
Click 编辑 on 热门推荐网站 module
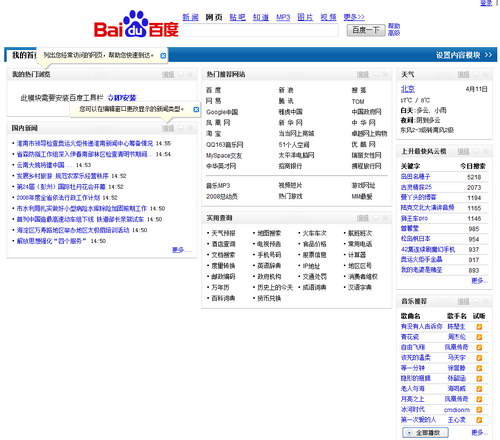pyautogui.click(x=363, y=74)
